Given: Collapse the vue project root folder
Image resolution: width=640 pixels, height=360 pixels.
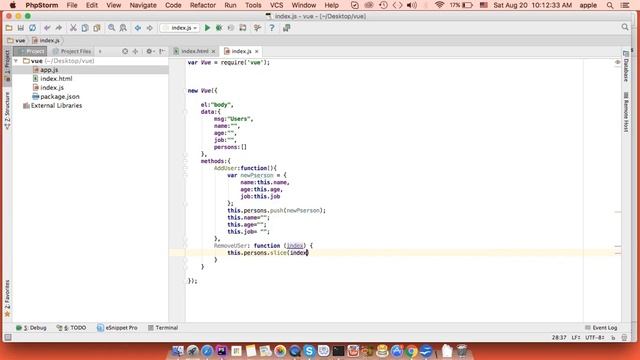Looking at the screenshot, I should coord(16,61).
